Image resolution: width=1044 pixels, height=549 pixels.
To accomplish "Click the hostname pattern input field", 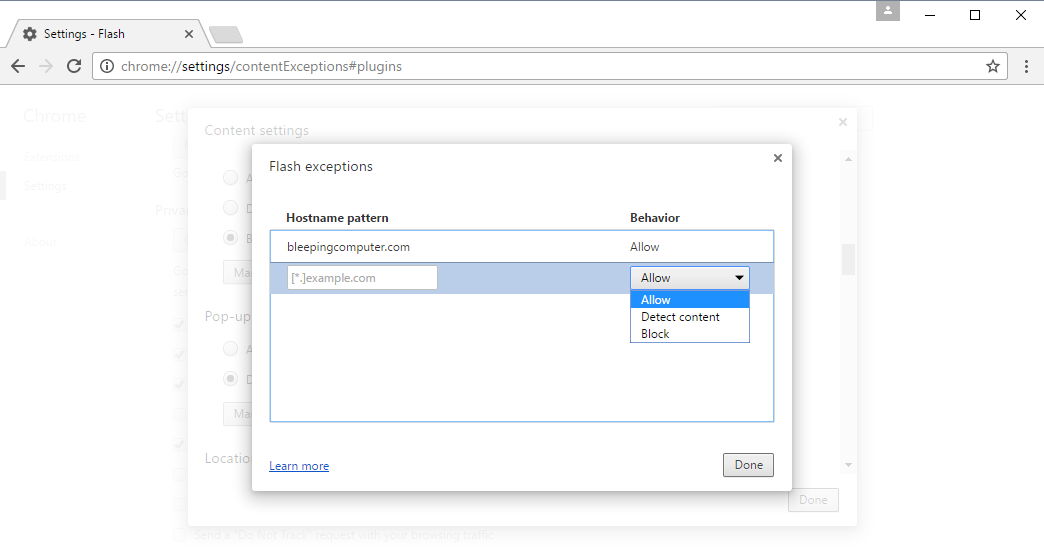I will click(362, 278).
